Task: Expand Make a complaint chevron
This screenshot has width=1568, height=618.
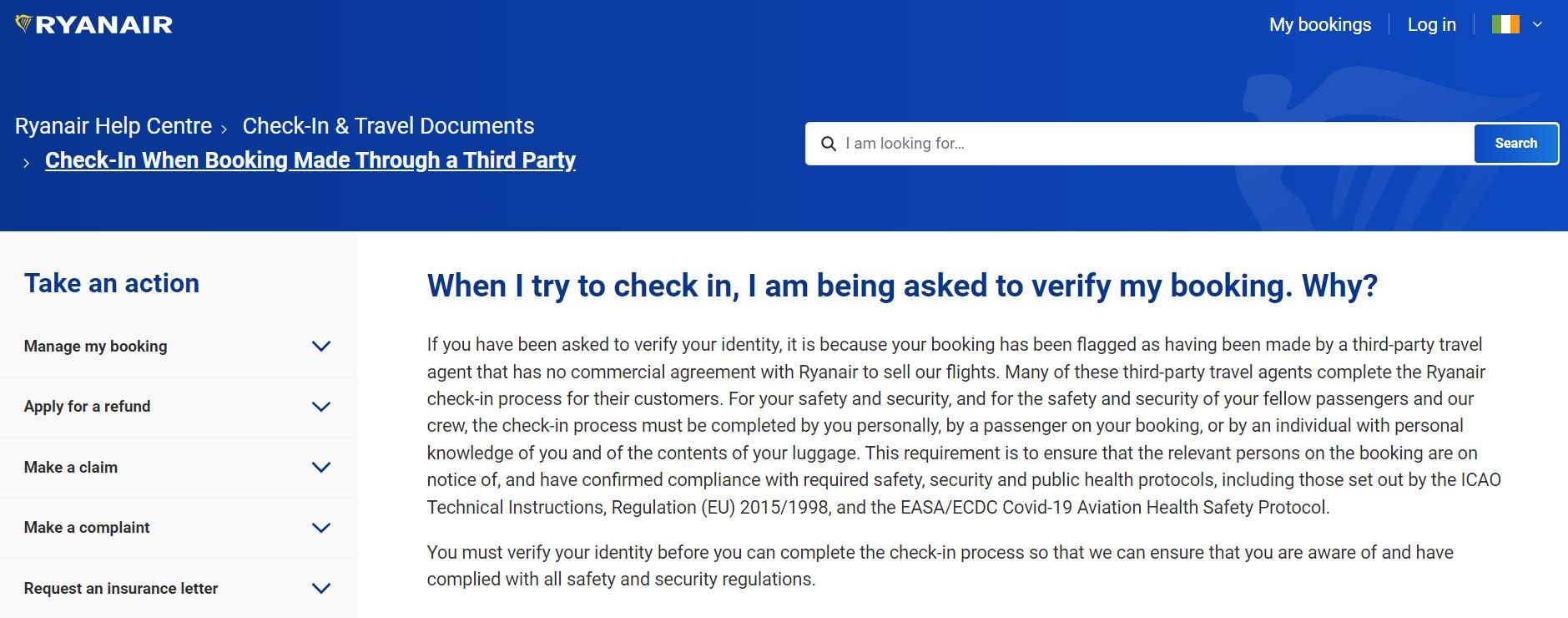Action: coord(321,528)
